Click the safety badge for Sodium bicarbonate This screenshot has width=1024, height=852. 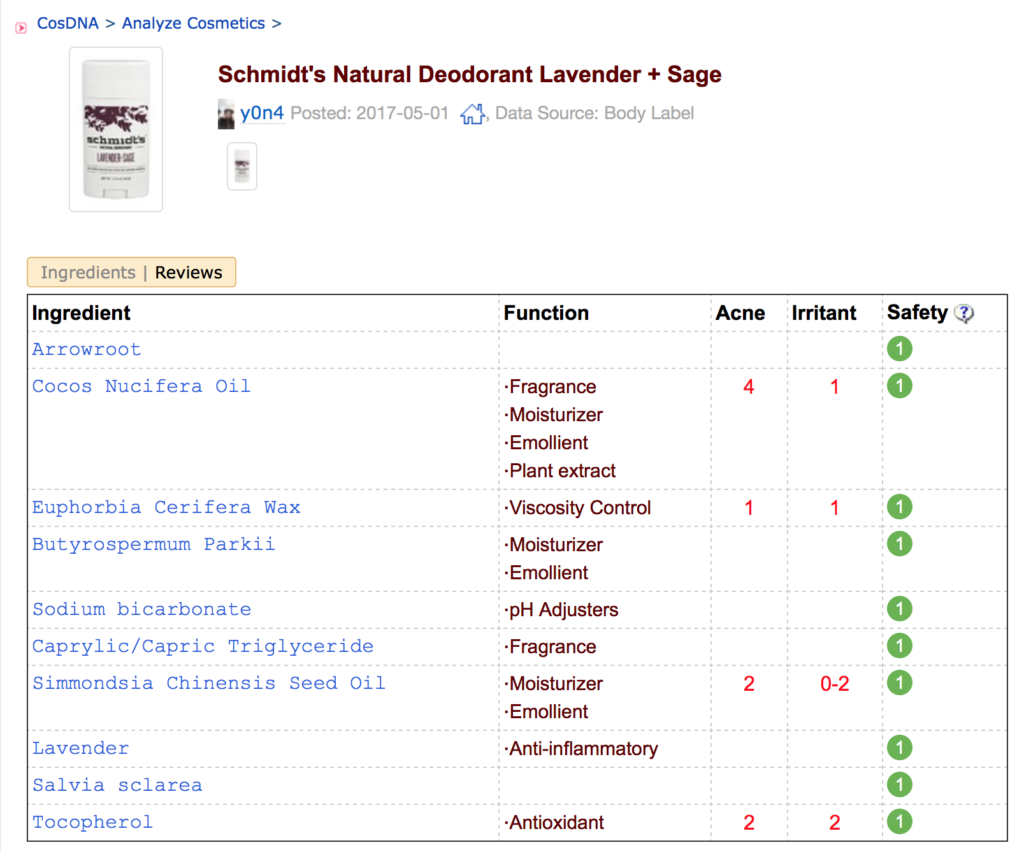(x=899, y=609)
